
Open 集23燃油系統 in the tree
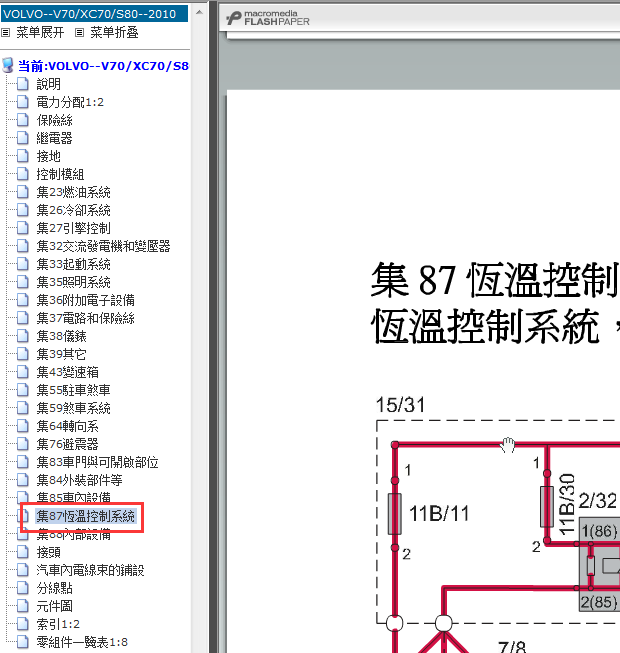[x=73, y=192]
